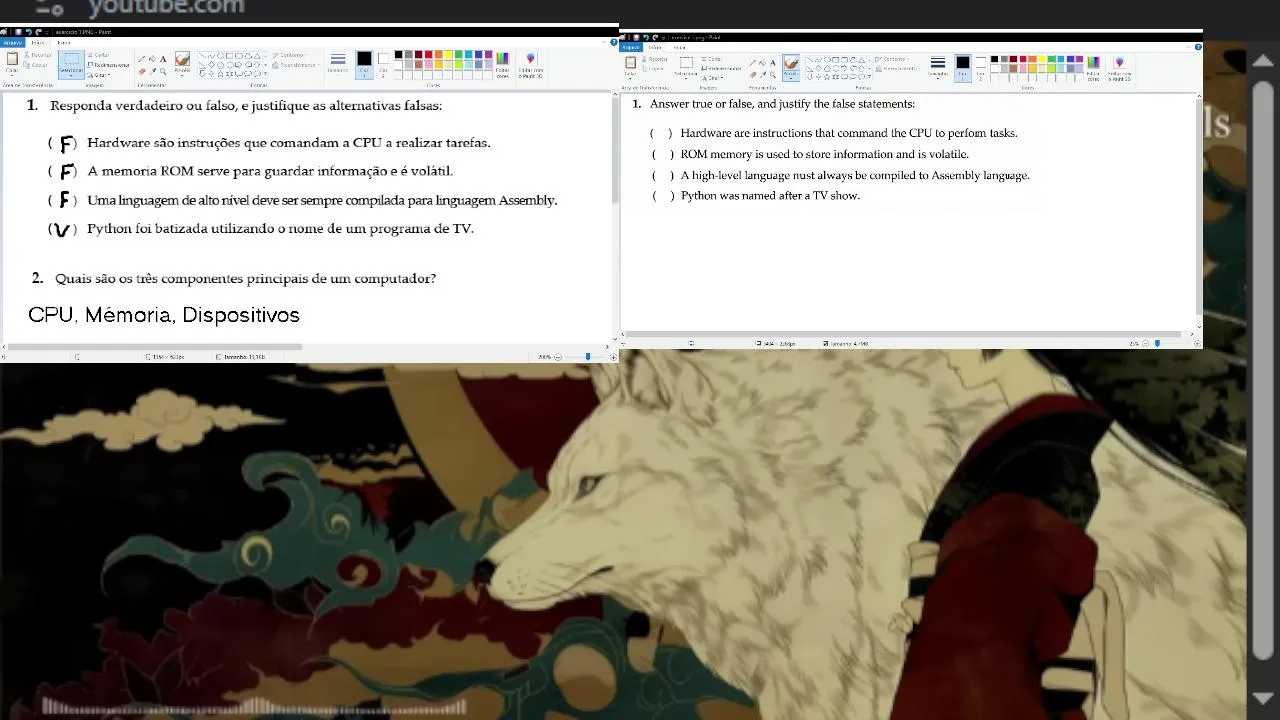The width and height of the screenshot is (1280, 720).
Task: Click browser page scrollbar down arrow
Action: 1262,698
